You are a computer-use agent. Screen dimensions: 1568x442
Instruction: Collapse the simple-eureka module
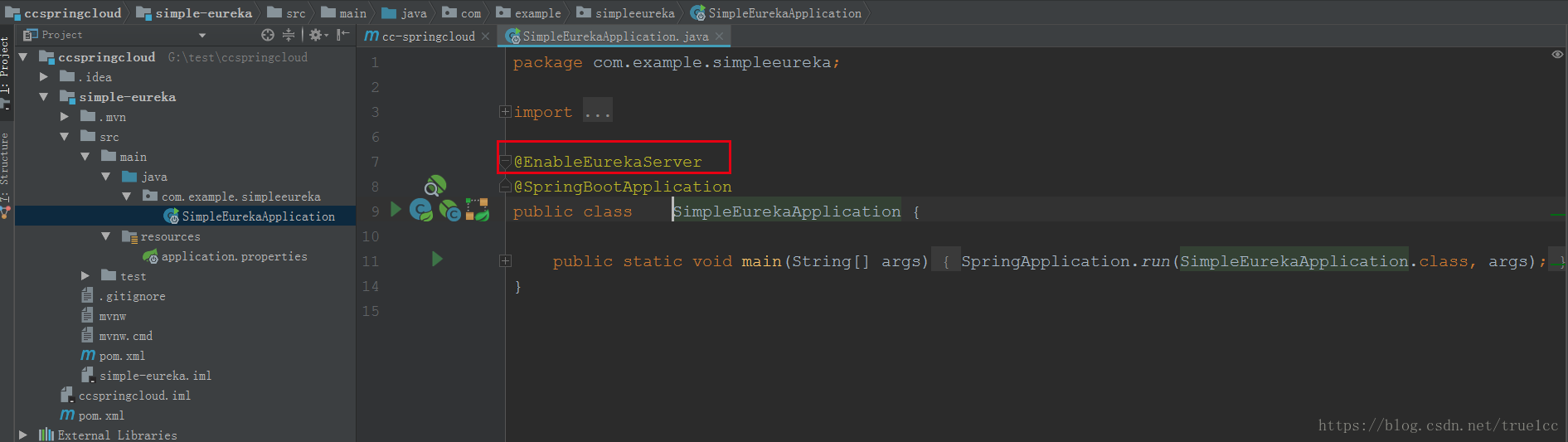tap(44, 96)
